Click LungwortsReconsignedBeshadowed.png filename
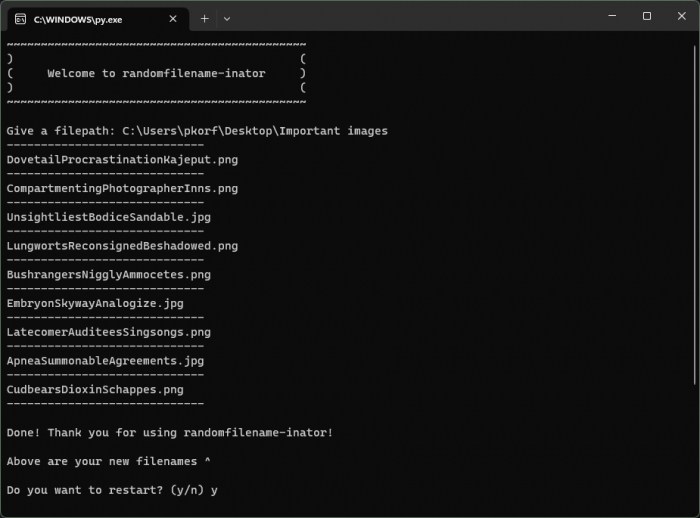Image resolution: width=700 pixels, height=518 pixels. click(x=122, y=246)
